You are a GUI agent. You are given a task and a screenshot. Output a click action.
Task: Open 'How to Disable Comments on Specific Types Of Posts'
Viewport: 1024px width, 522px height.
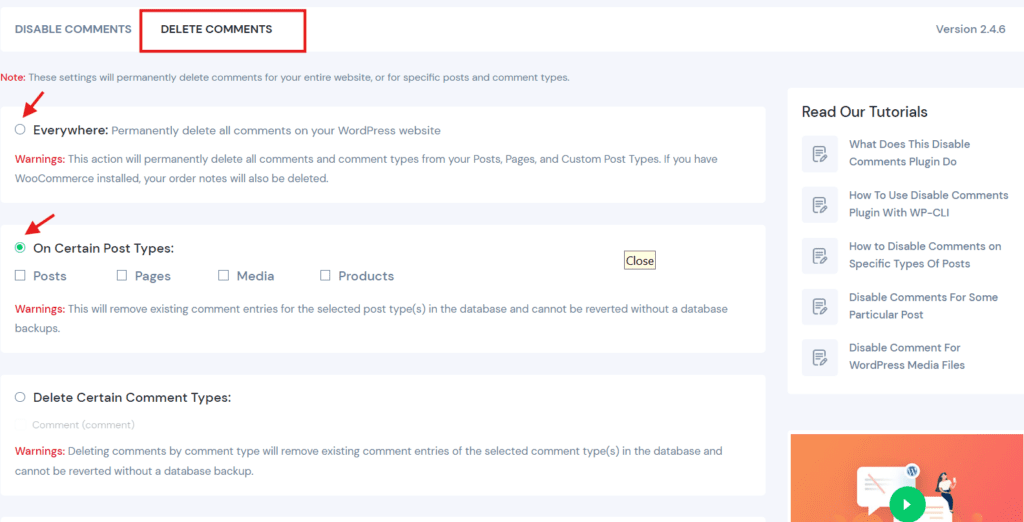click(x=925, y=255)
